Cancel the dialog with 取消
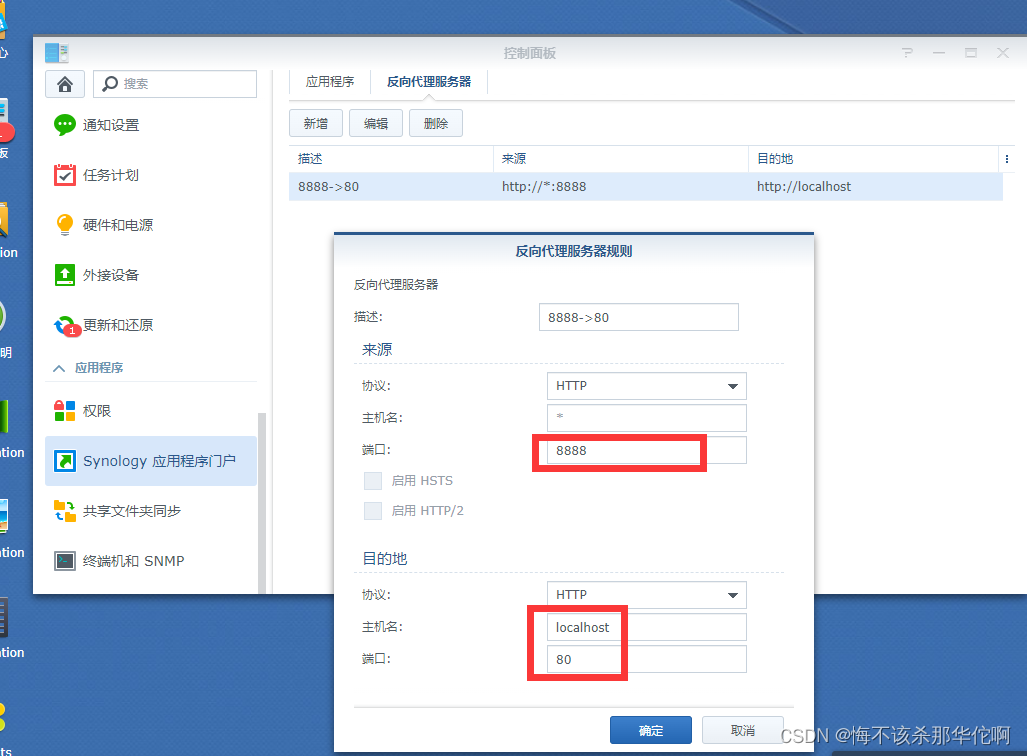 pos(743,730)
